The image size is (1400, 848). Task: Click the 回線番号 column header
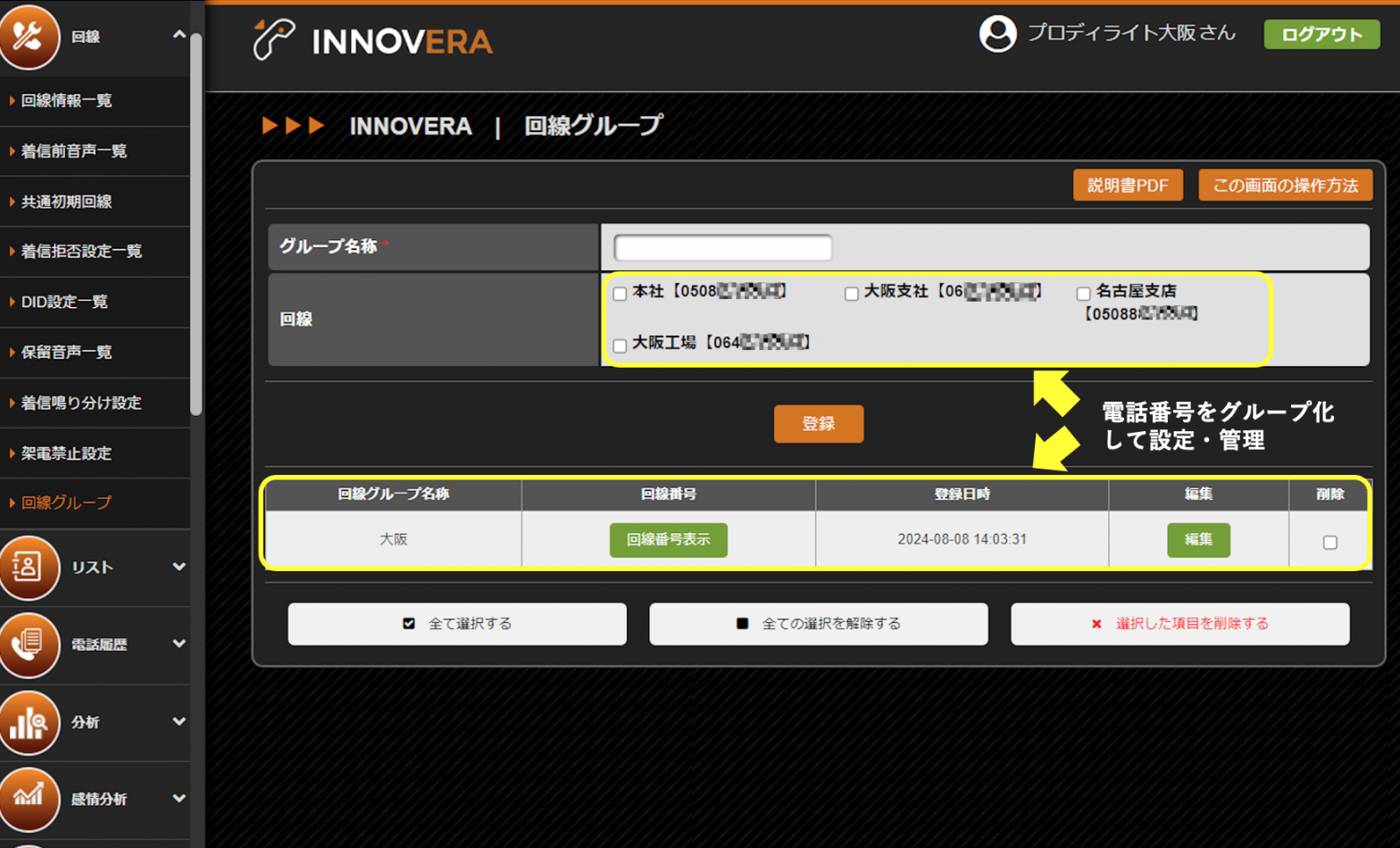[x=668, y=494]
